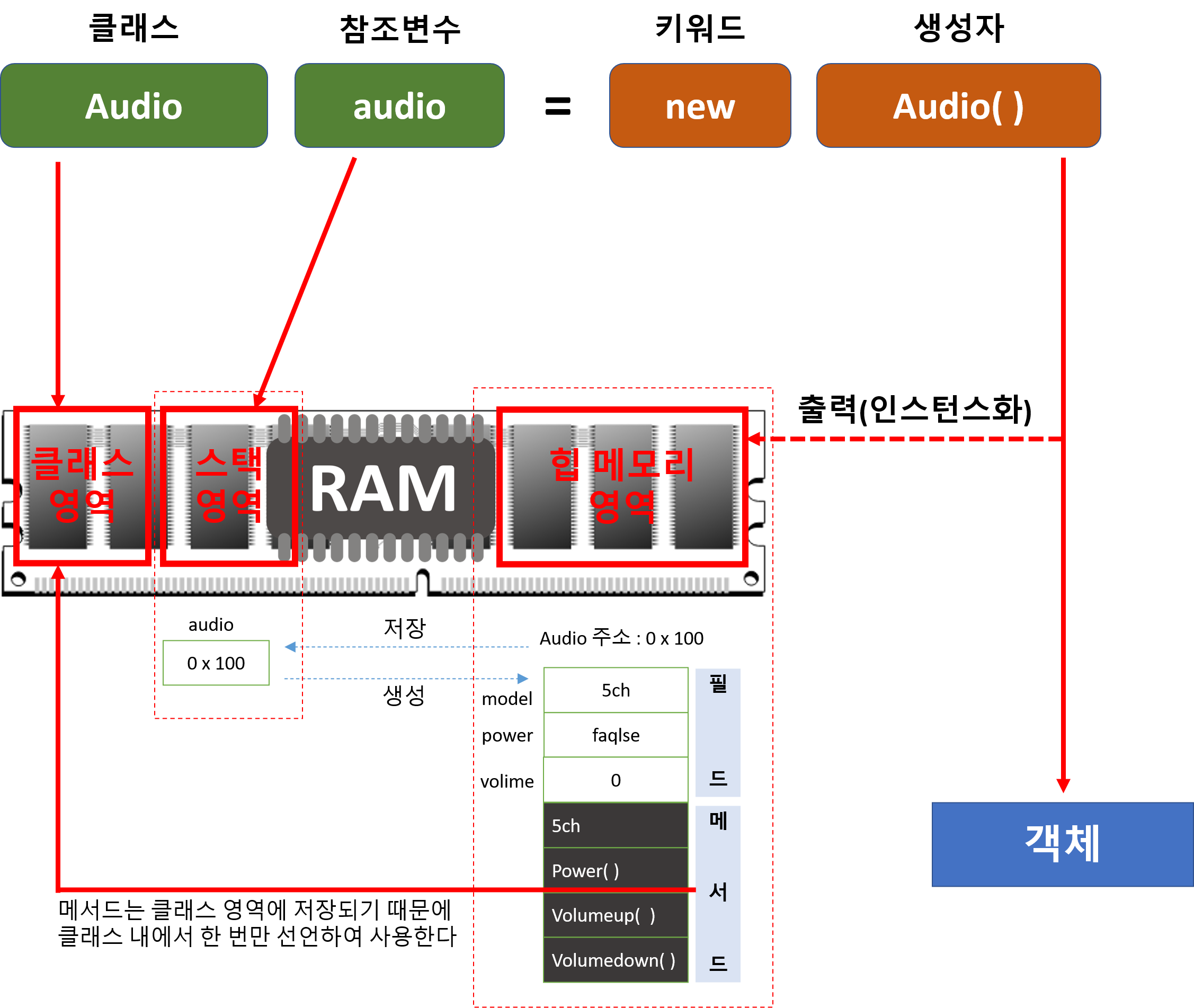Click the dark 5ch method cell
This screenshot has height=1008, width=1194.
pos(615,826)
